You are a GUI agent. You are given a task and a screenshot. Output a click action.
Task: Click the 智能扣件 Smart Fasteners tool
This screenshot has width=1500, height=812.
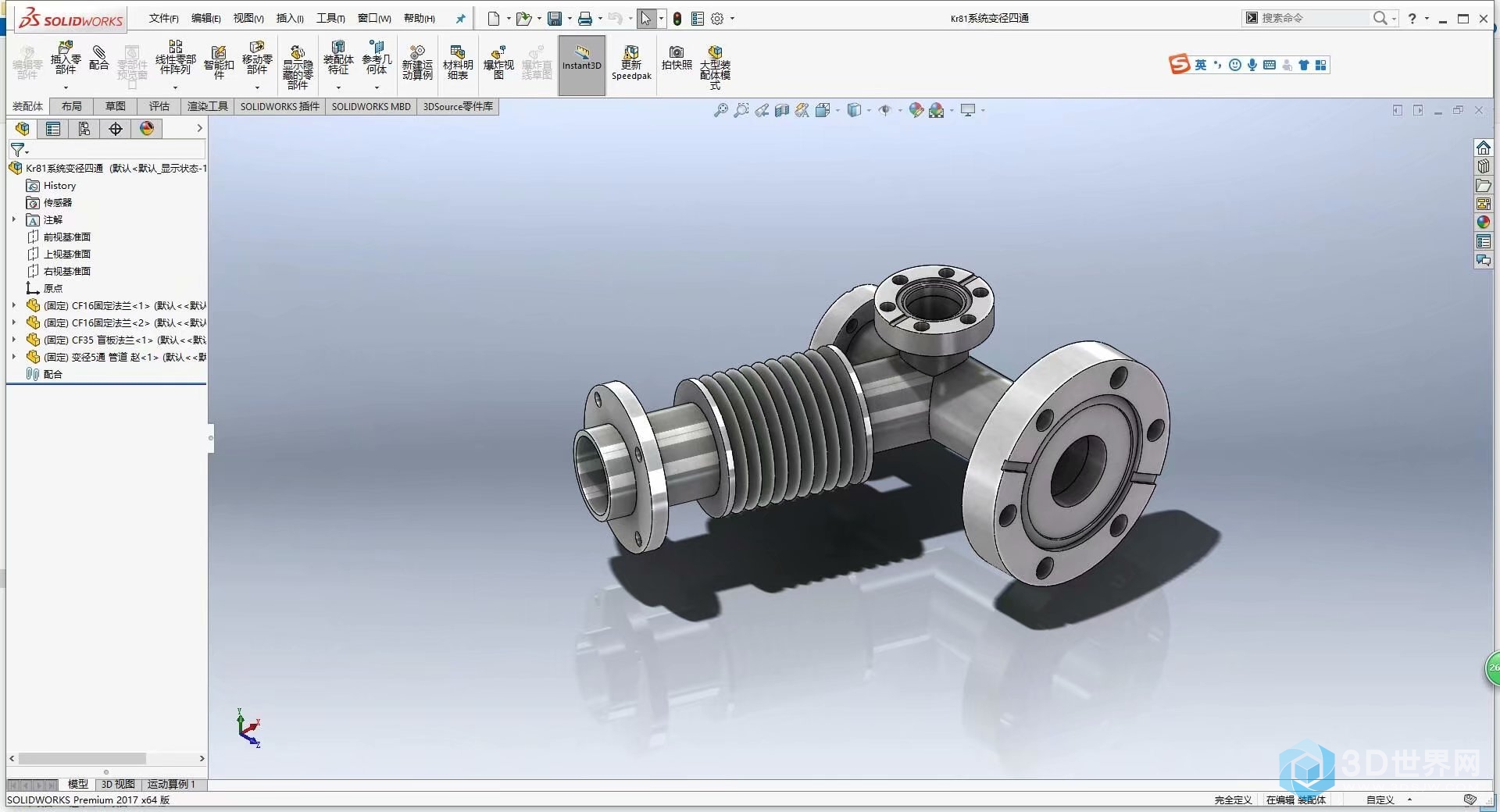tap(219, 62)
